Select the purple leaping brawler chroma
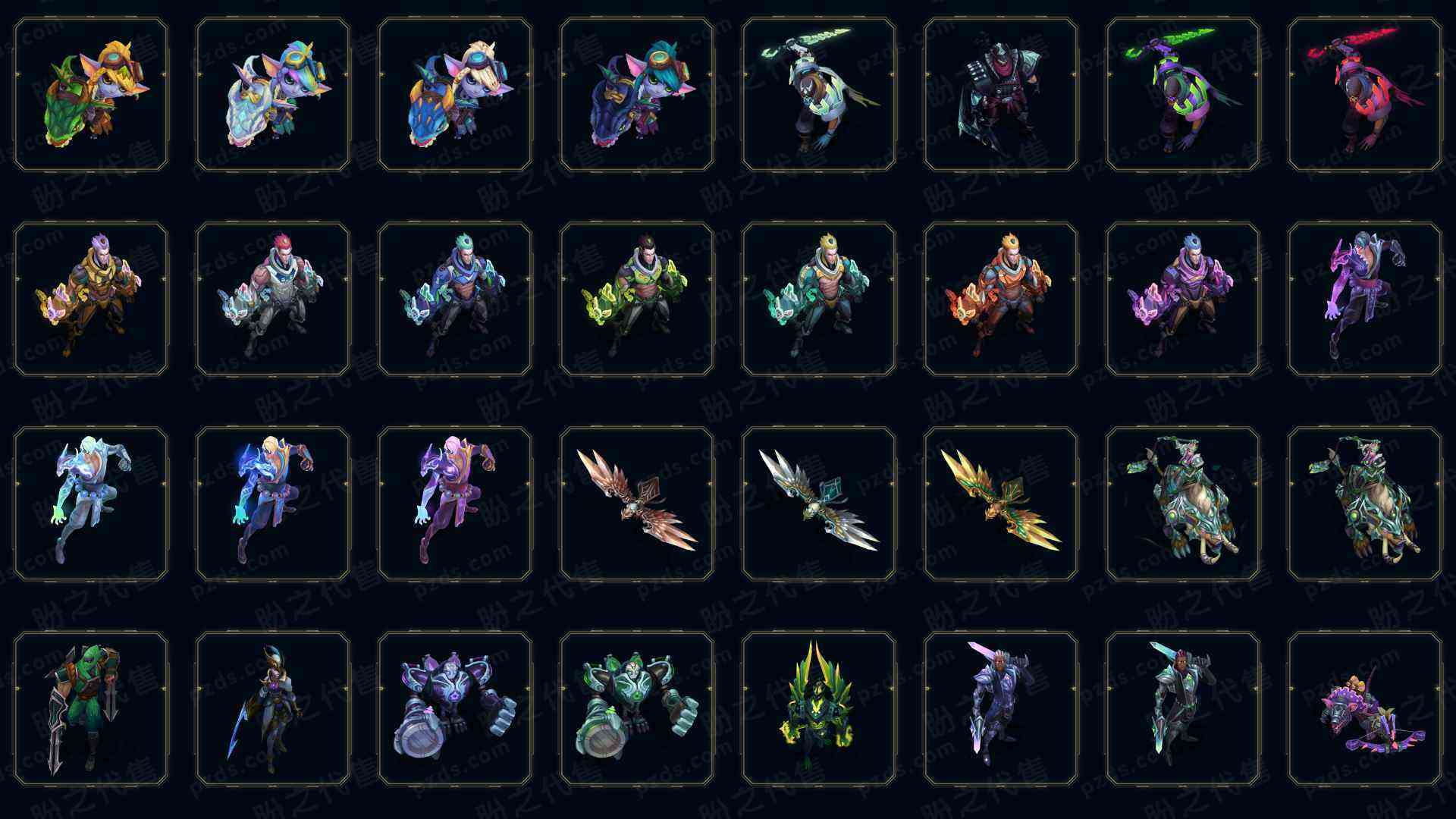Viewport: 1456px width, 819px height. pos(455,504)
